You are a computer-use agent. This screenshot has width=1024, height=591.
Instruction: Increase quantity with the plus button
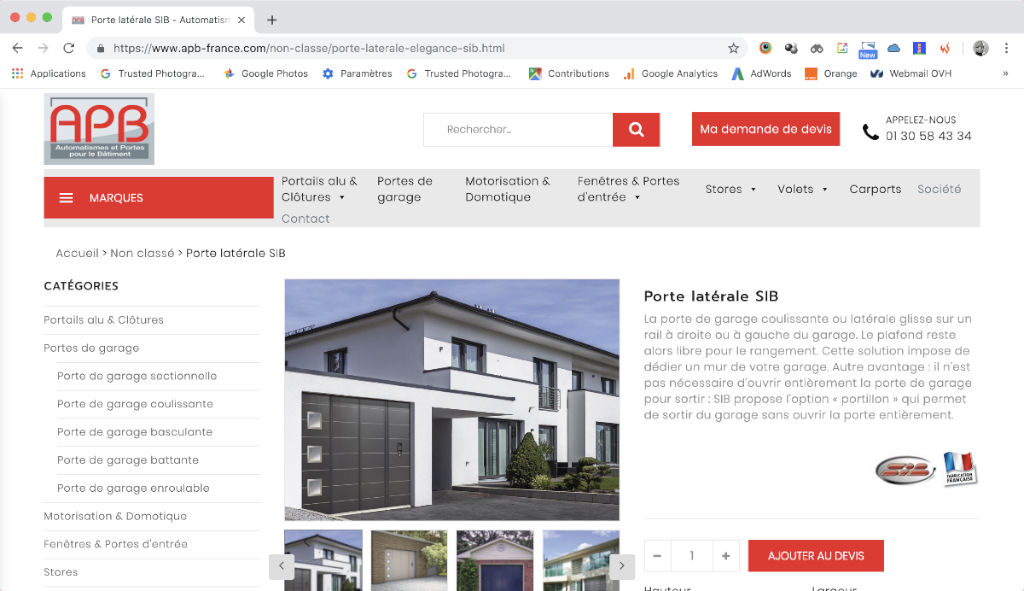726,556
